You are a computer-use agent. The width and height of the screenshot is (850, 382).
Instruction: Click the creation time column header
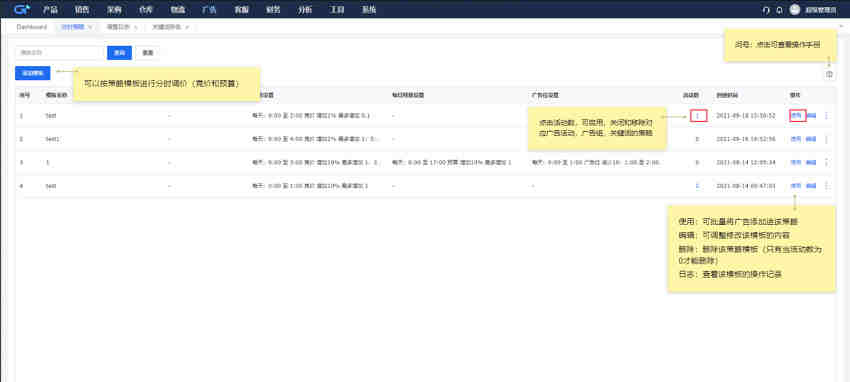(x=726, y=95)
